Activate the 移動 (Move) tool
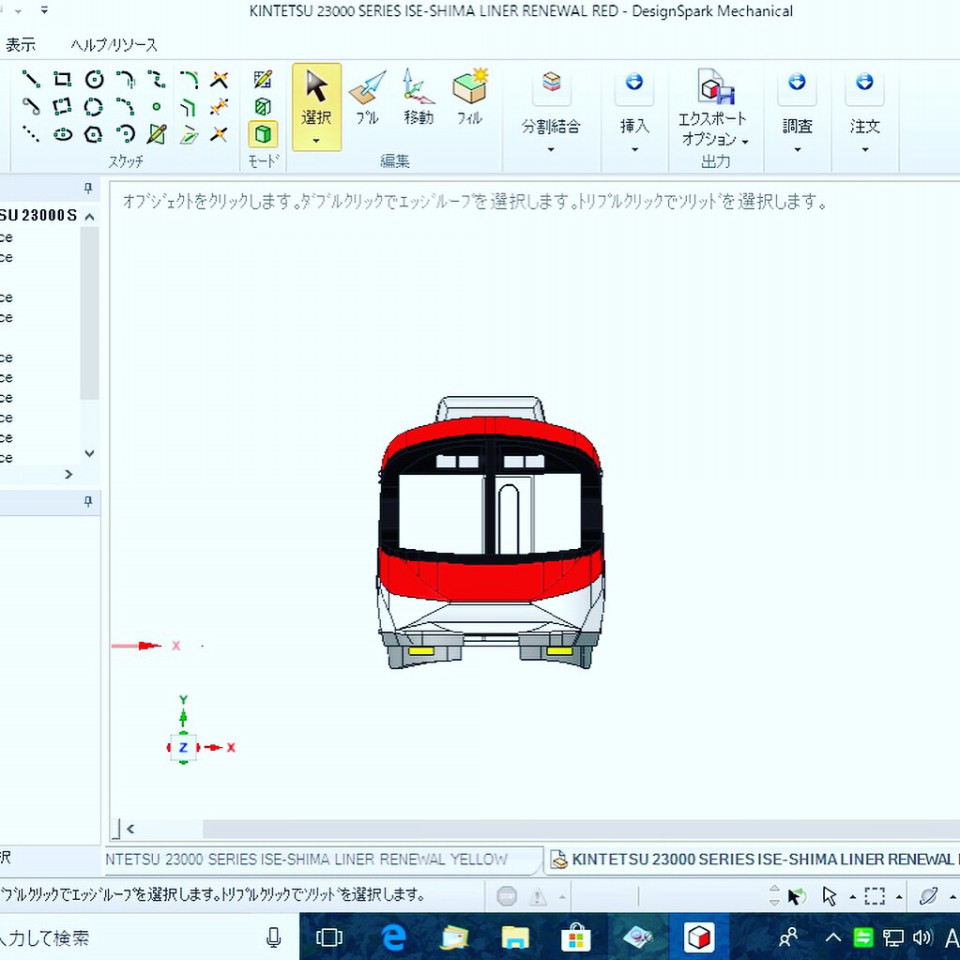The image size is (960, 960). pos(418,98)
